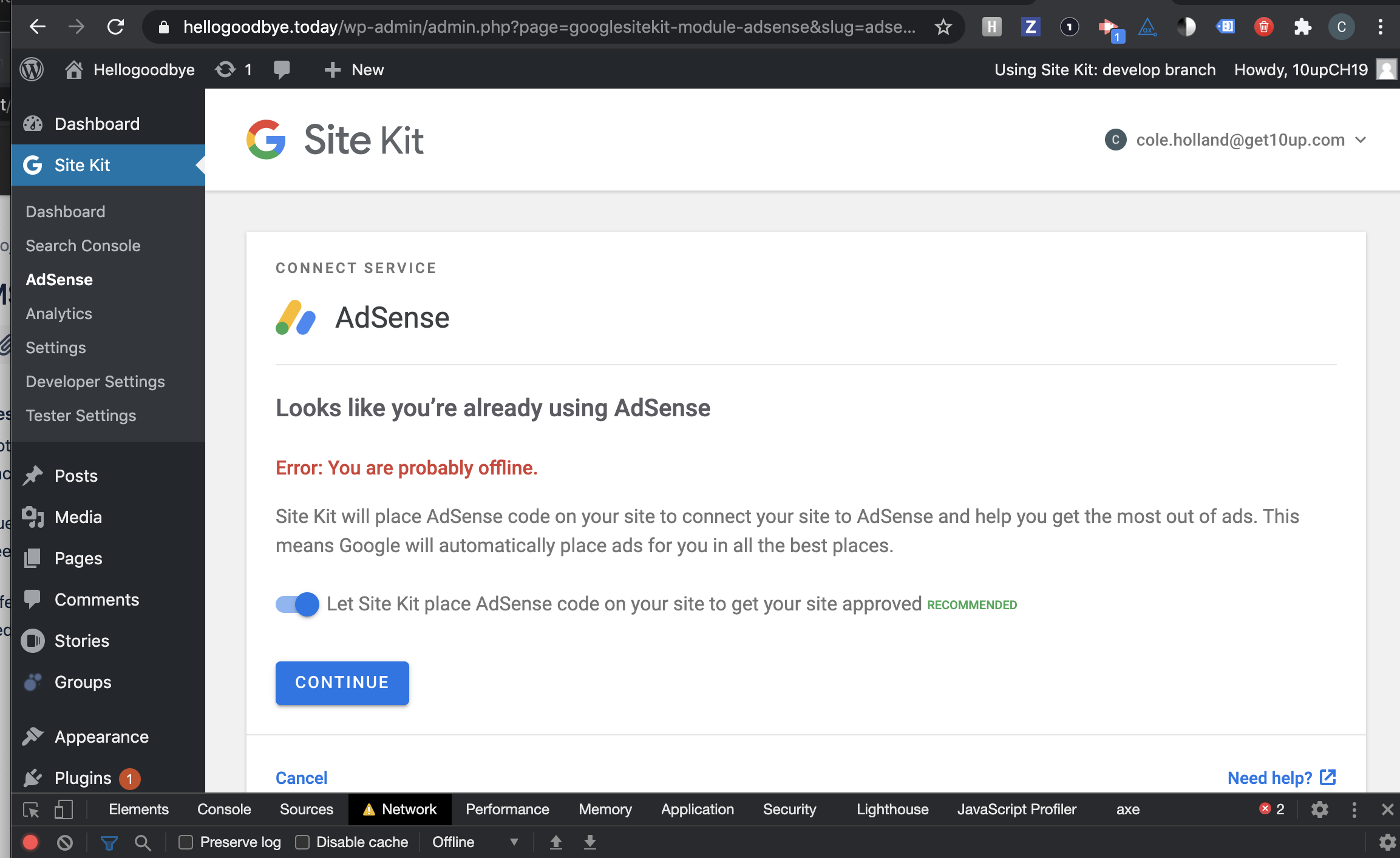Screen dimensions: 1400x858
Task: Open the Posts admin menu
Action: point(76,476)
